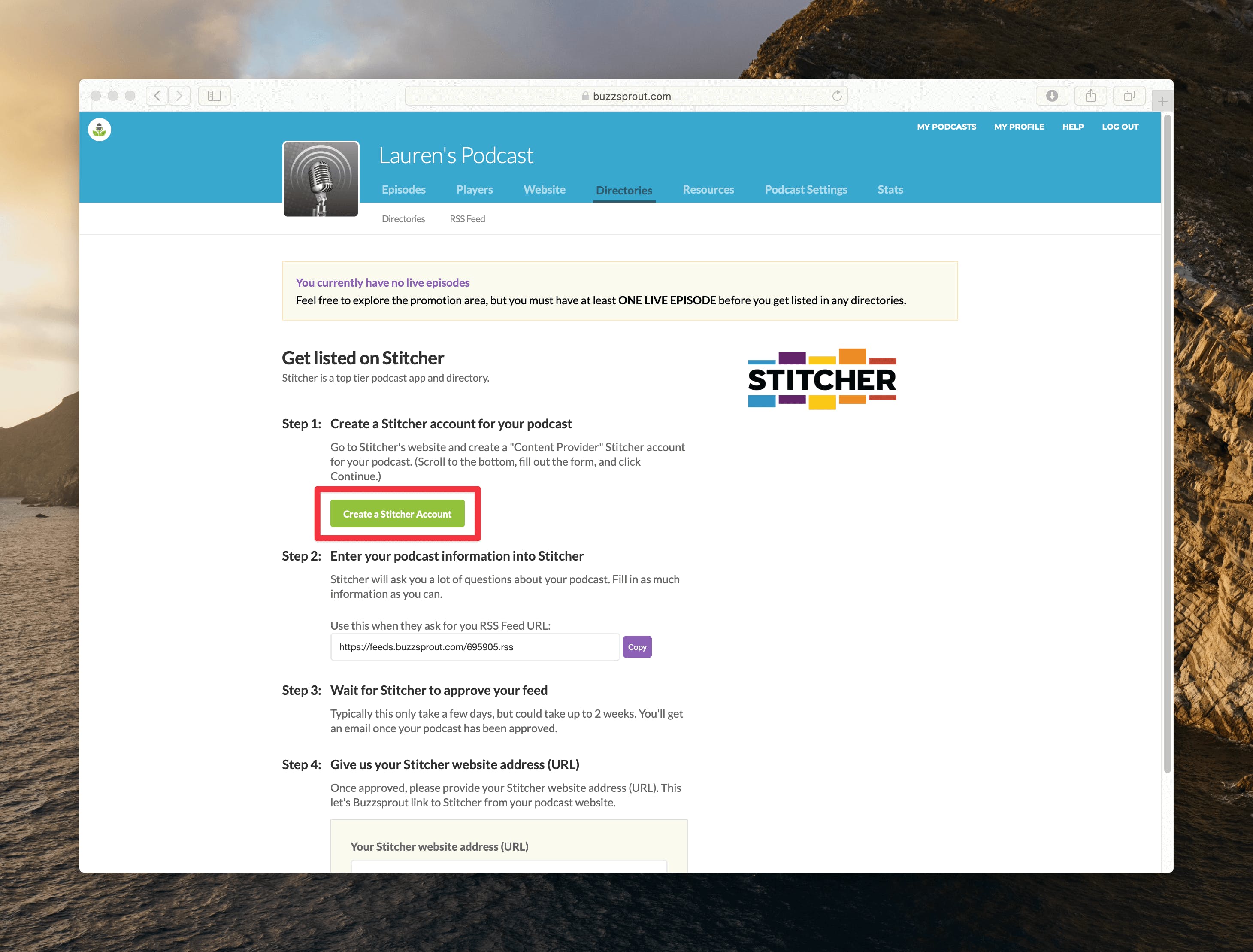The image size is (1253, 952).
Task: Click the Copy RSS feed URL button
Action: (x=637, y=646)
